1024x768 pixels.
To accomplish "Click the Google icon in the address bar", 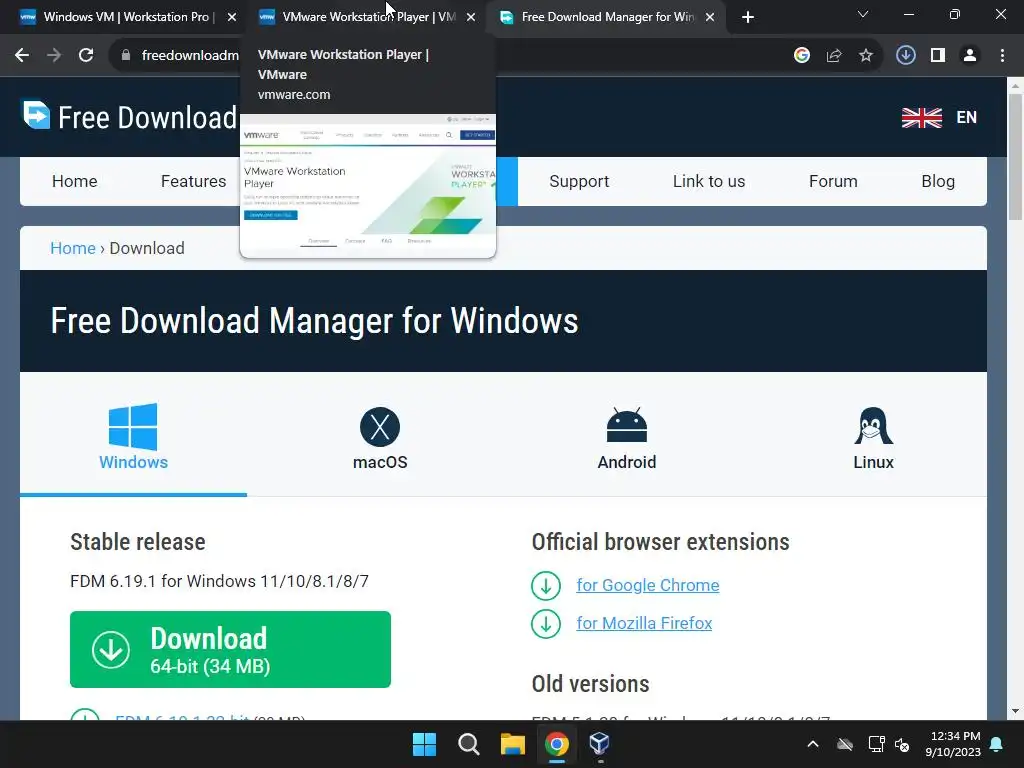I will pyautogui.click(x=802, y=56).
